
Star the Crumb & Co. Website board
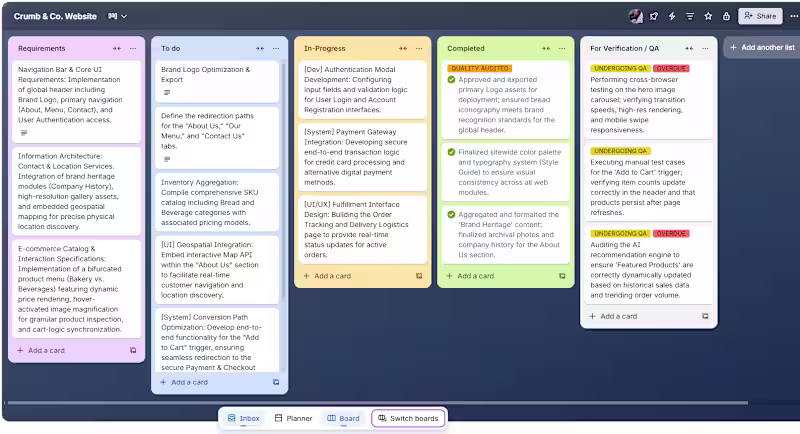pos(708,16)
